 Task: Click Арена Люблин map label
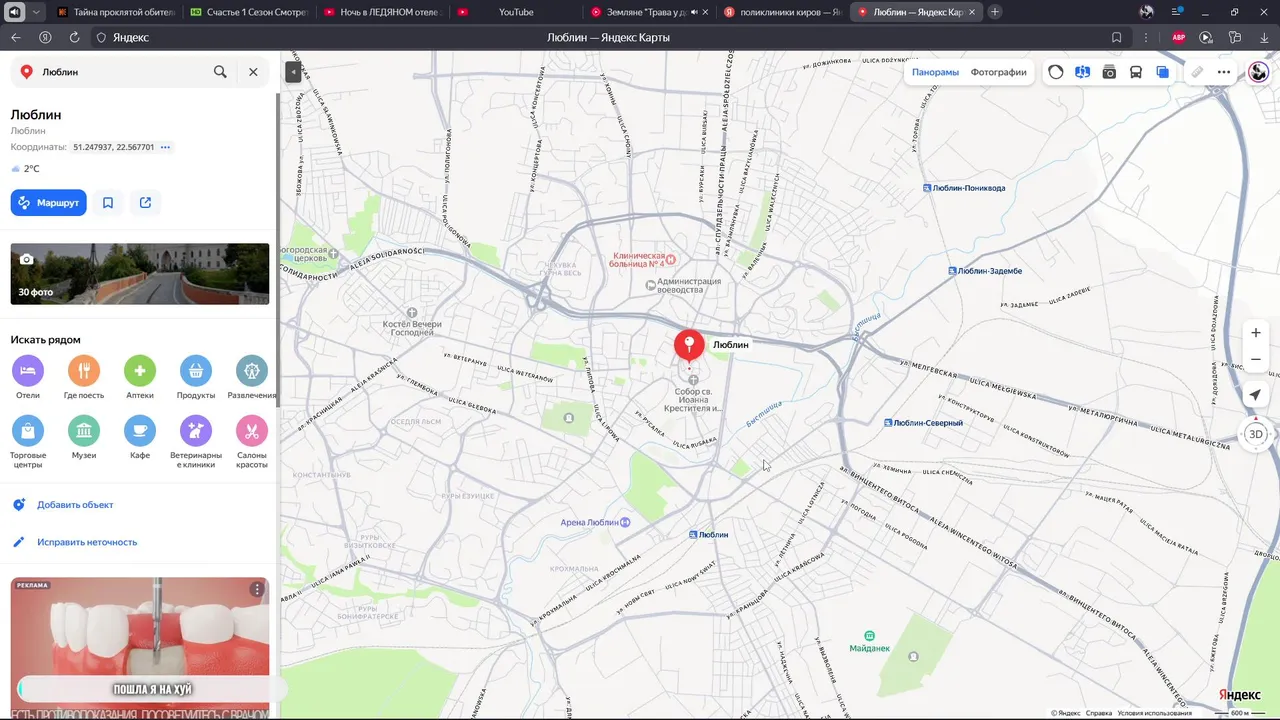595,522
